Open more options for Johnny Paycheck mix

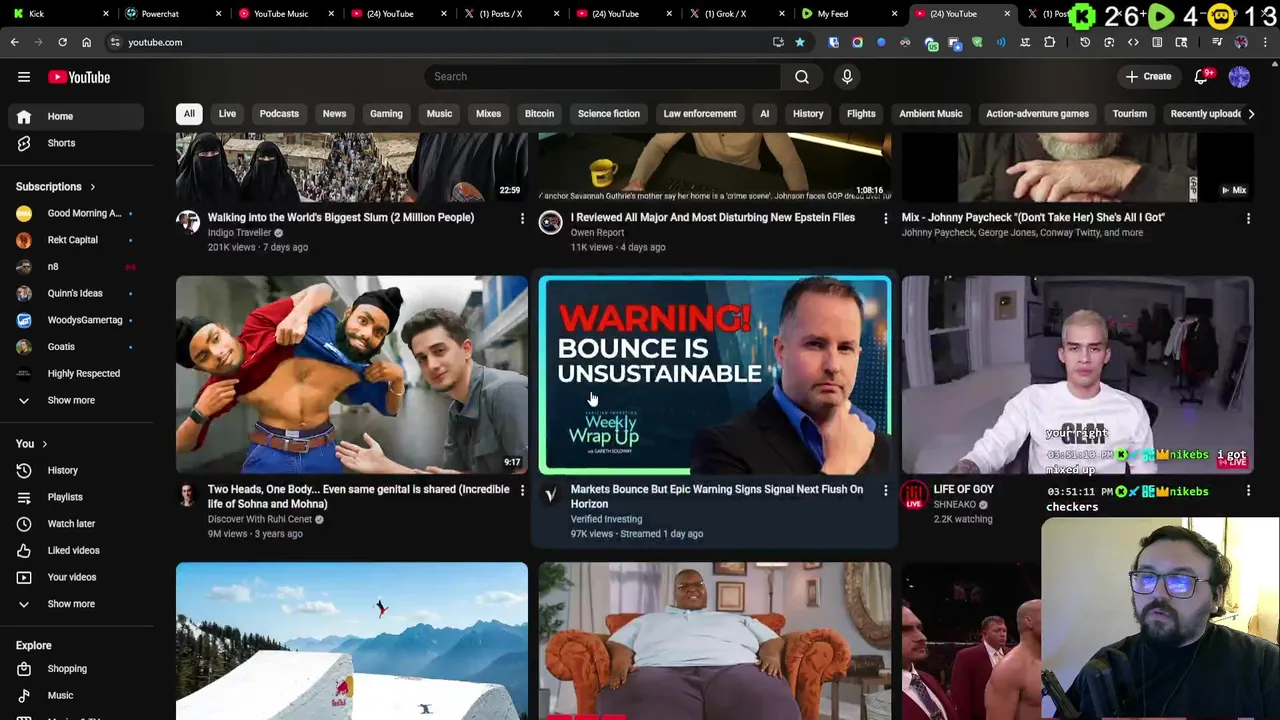click(1248, 218)
